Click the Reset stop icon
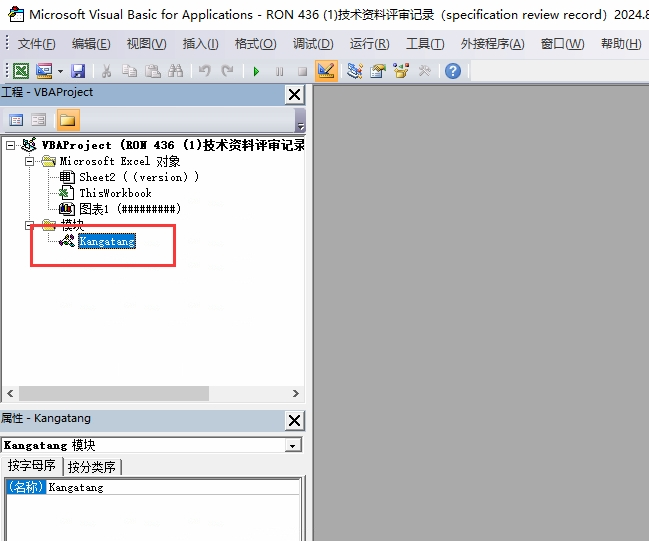Viewport: 649px width, 541px height. 303,72
